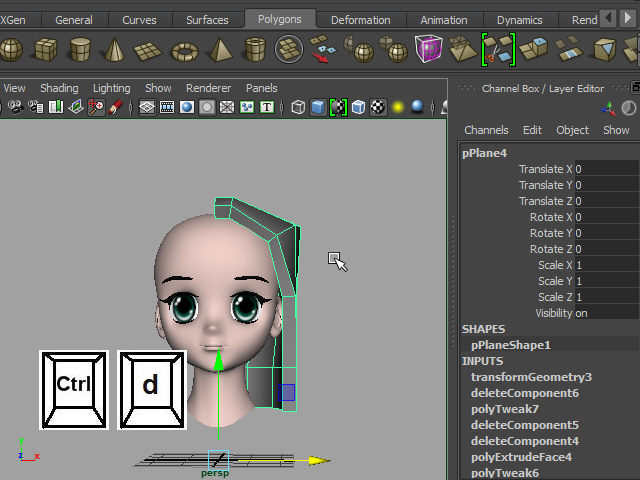Screen dimensions: 640x480
Task: Select the Polygons shelf tab
Action: 280,19
